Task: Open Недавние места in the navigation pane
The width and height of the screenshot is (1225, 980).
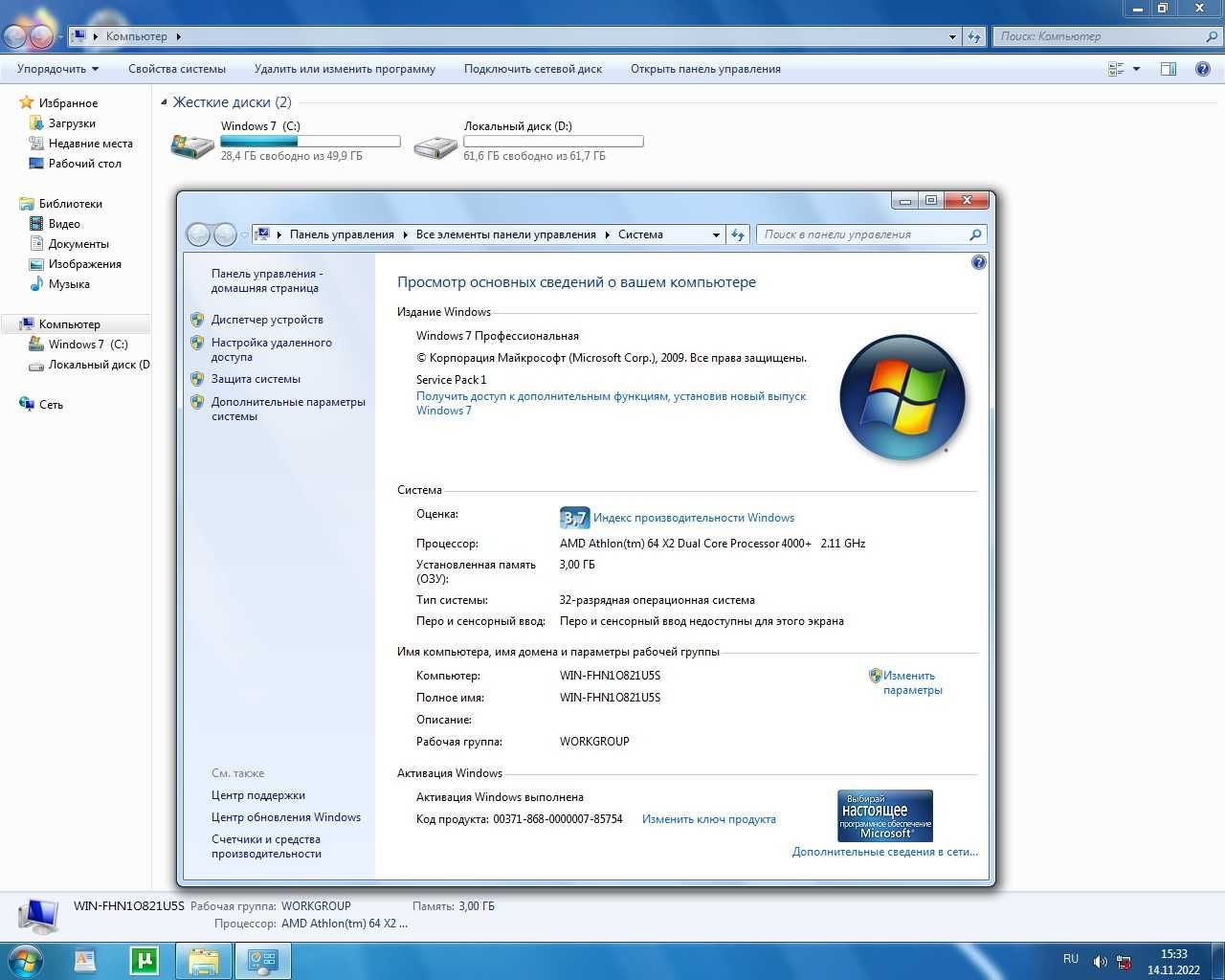Action: 90,143
